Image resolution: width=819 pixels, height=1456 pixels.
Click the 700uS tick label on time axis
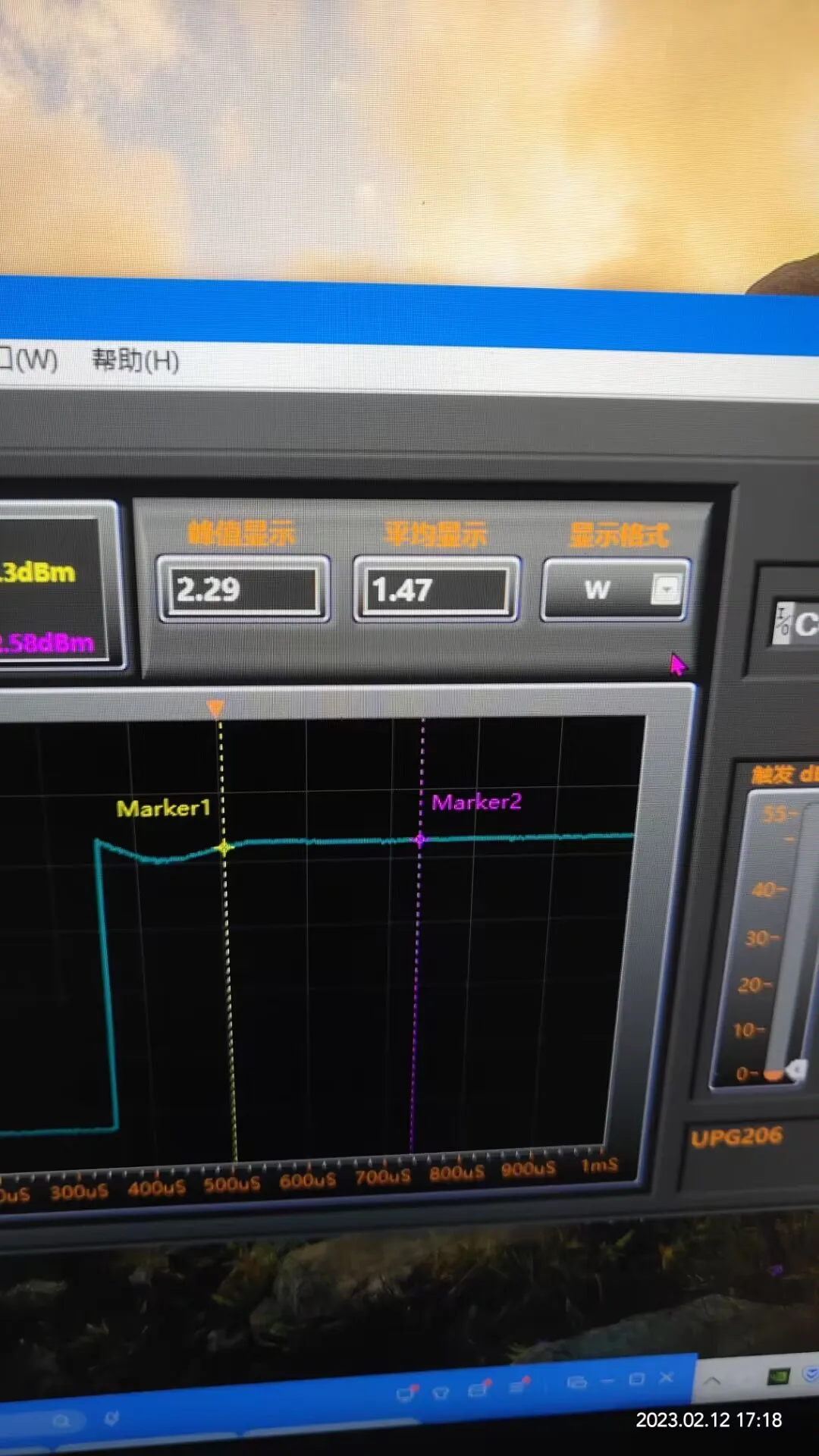[383, 1176]
